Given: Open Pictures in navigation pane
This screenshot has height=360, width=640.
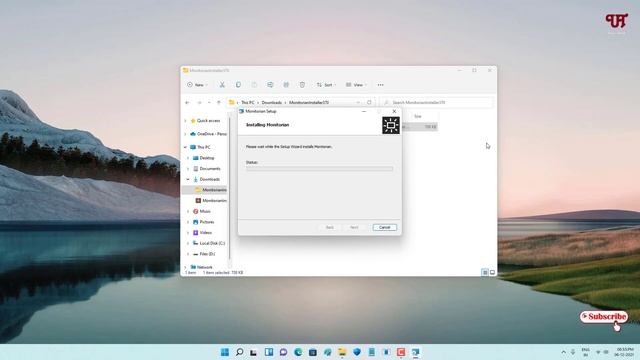Looking at the screenshot, I should click(204, 222).
